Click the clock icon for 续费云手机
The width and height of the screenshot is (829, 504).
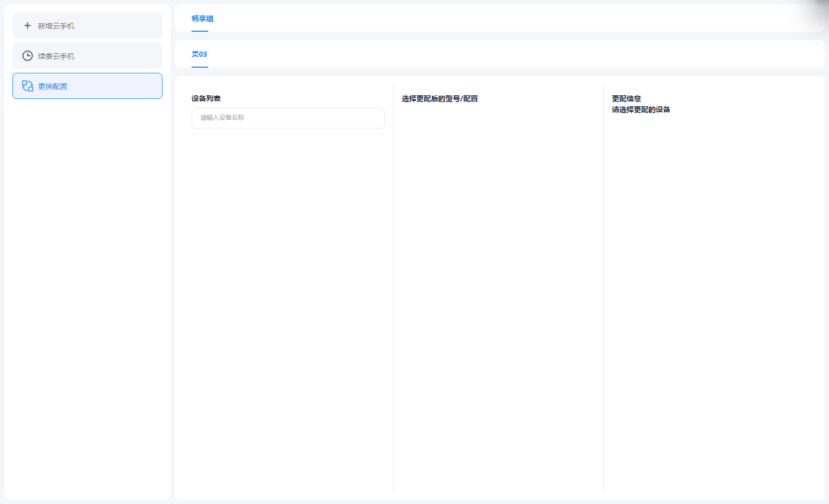(x=27, y=56)
